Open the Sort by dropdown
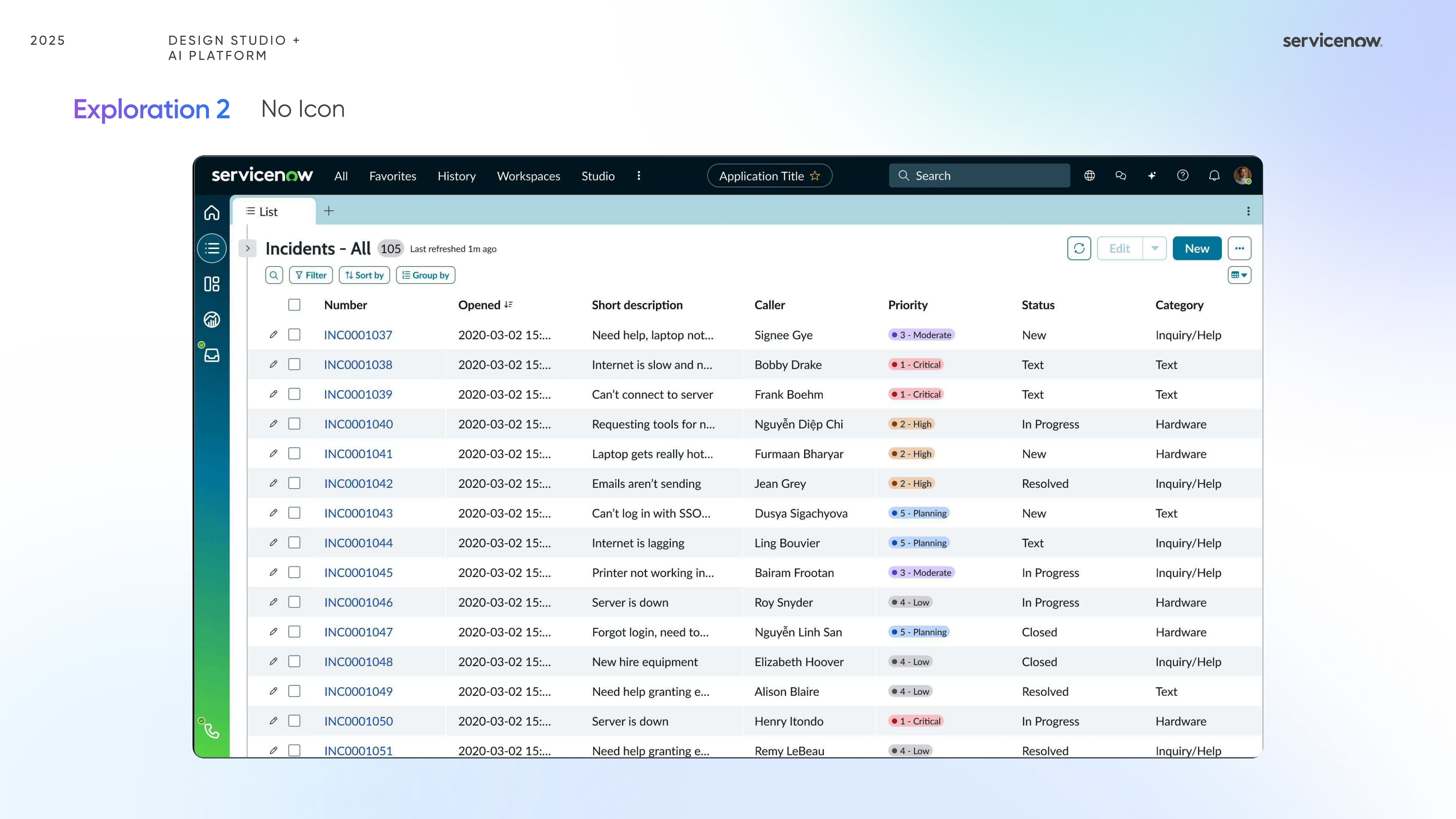1456x819 pixels. click(x=365, y=275)
